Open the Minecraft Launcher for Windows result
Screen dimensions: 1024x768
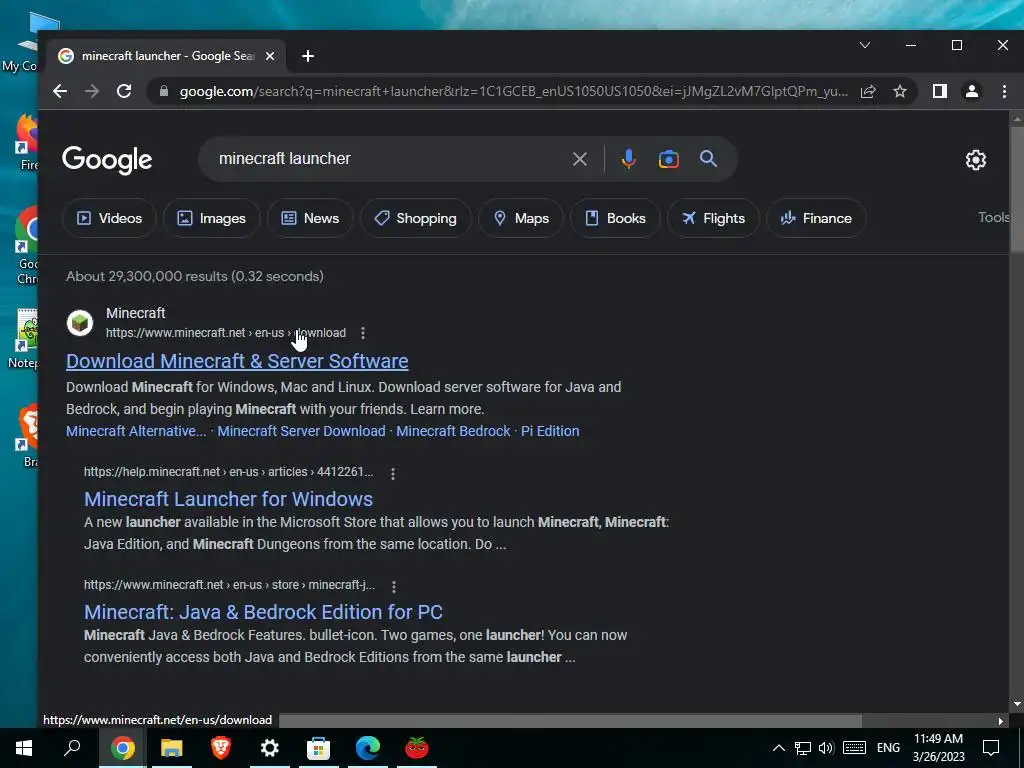click(x=229, y=499)
